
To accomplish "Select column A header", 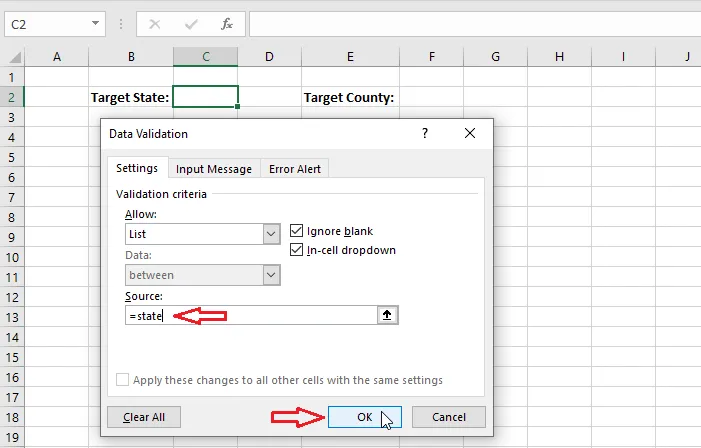I will (57, 57).
